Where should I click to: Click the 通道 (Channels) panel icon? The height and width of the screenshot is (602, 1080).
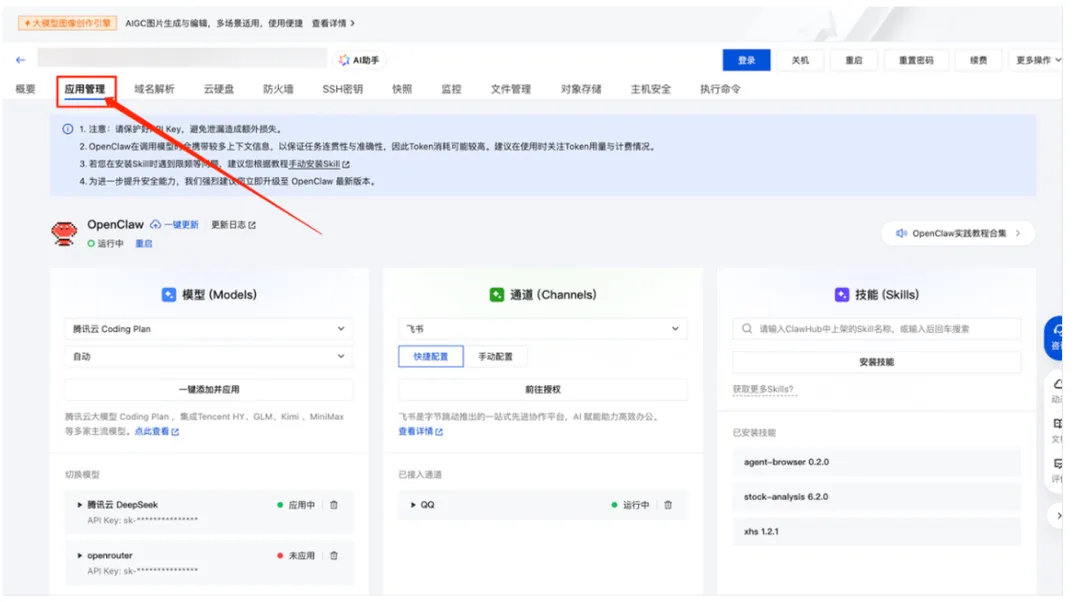(497, 295)
